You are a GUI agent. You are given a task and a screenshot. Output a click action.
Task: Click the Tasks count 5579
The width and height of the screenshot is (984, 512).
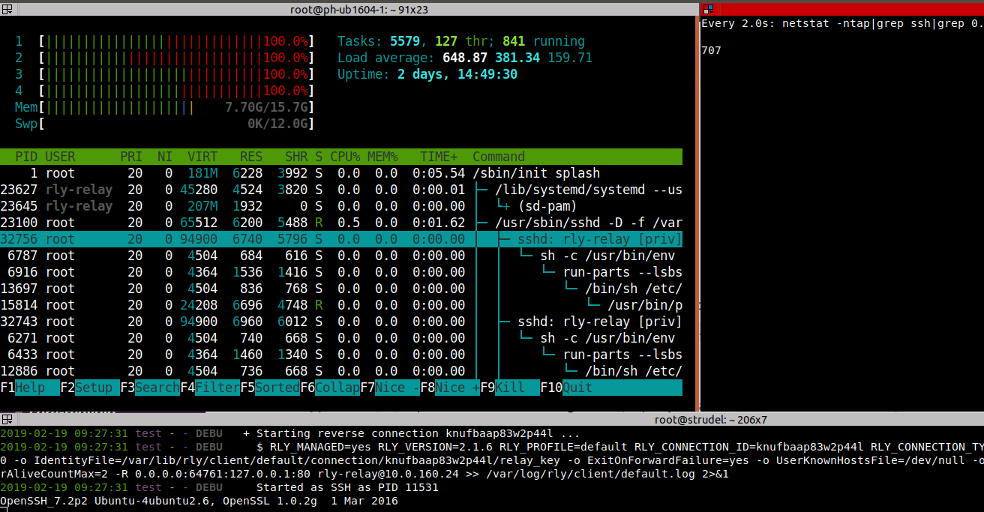coord(405,41)
